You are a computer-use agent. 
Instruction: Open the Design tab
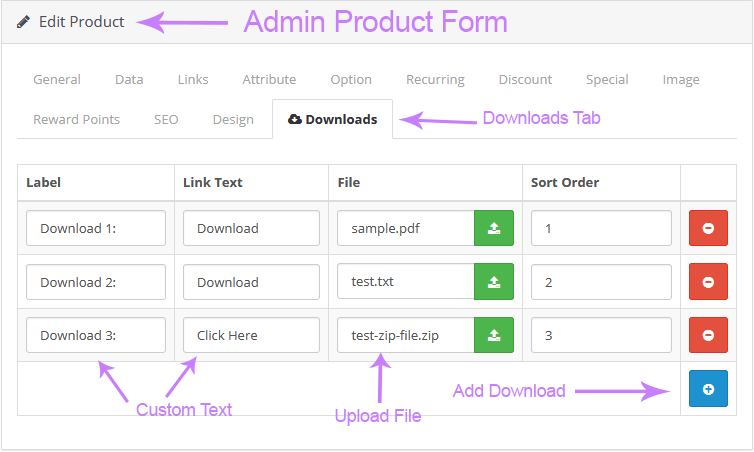pos(233,119)
